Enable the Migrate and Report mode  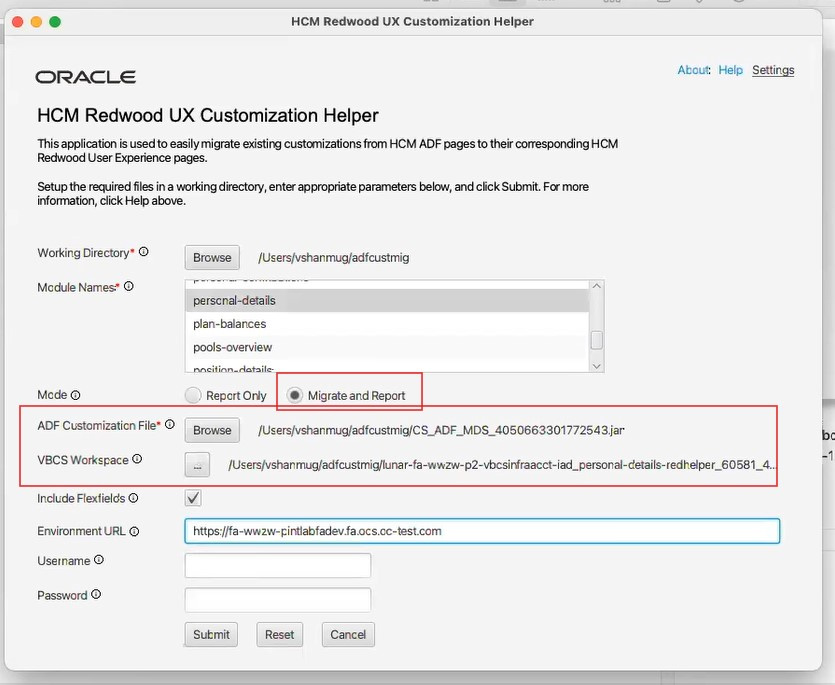(294, 395)
